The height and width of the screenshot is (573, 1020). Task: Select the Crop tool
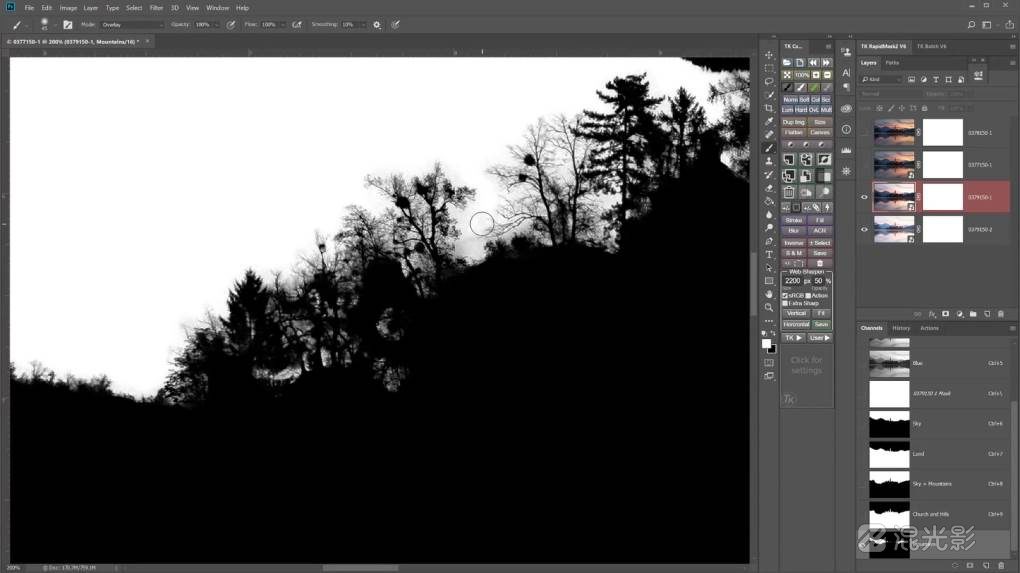[769, 109]
